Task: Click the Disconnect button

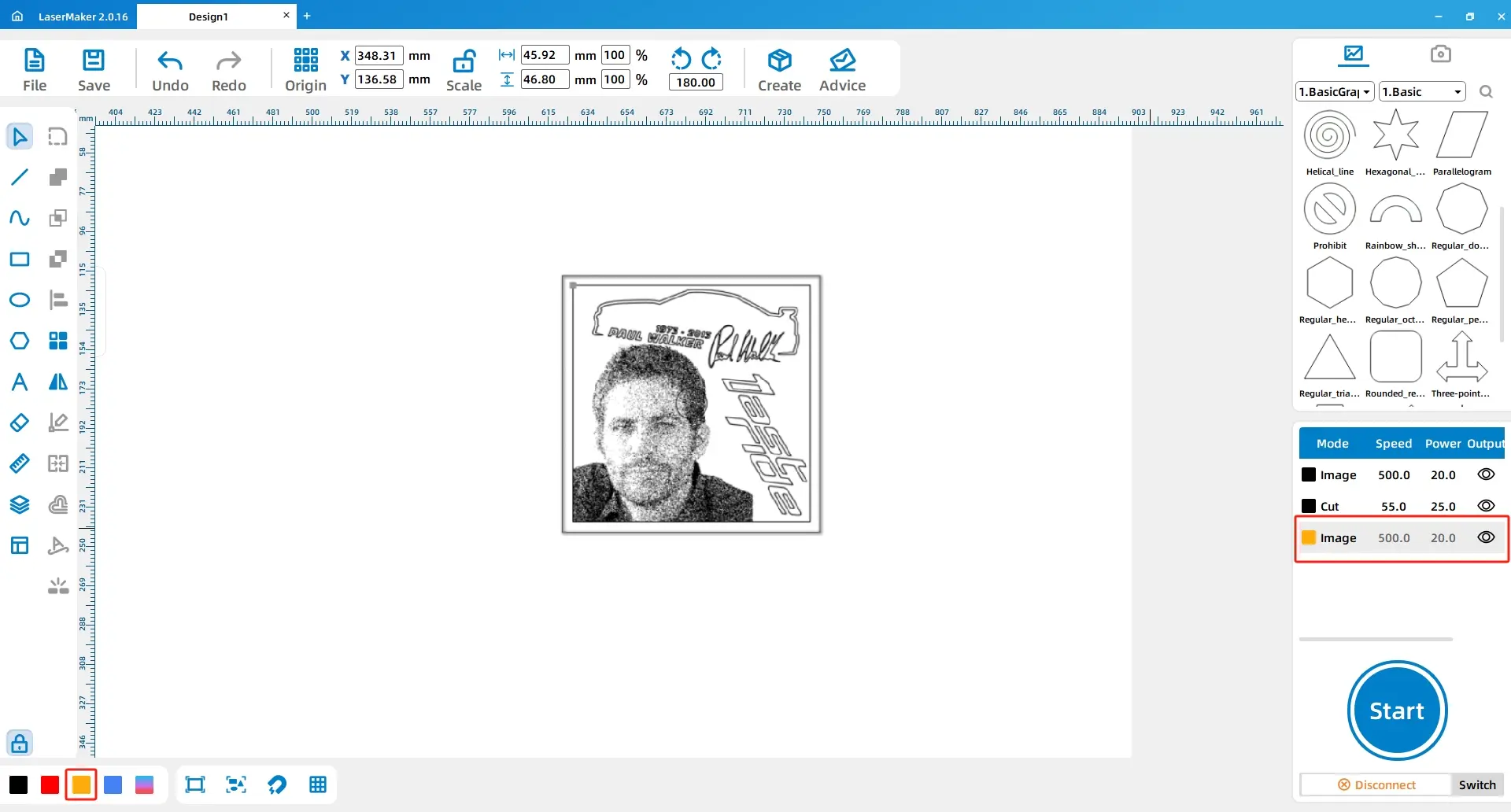Action: (1376, 784)
